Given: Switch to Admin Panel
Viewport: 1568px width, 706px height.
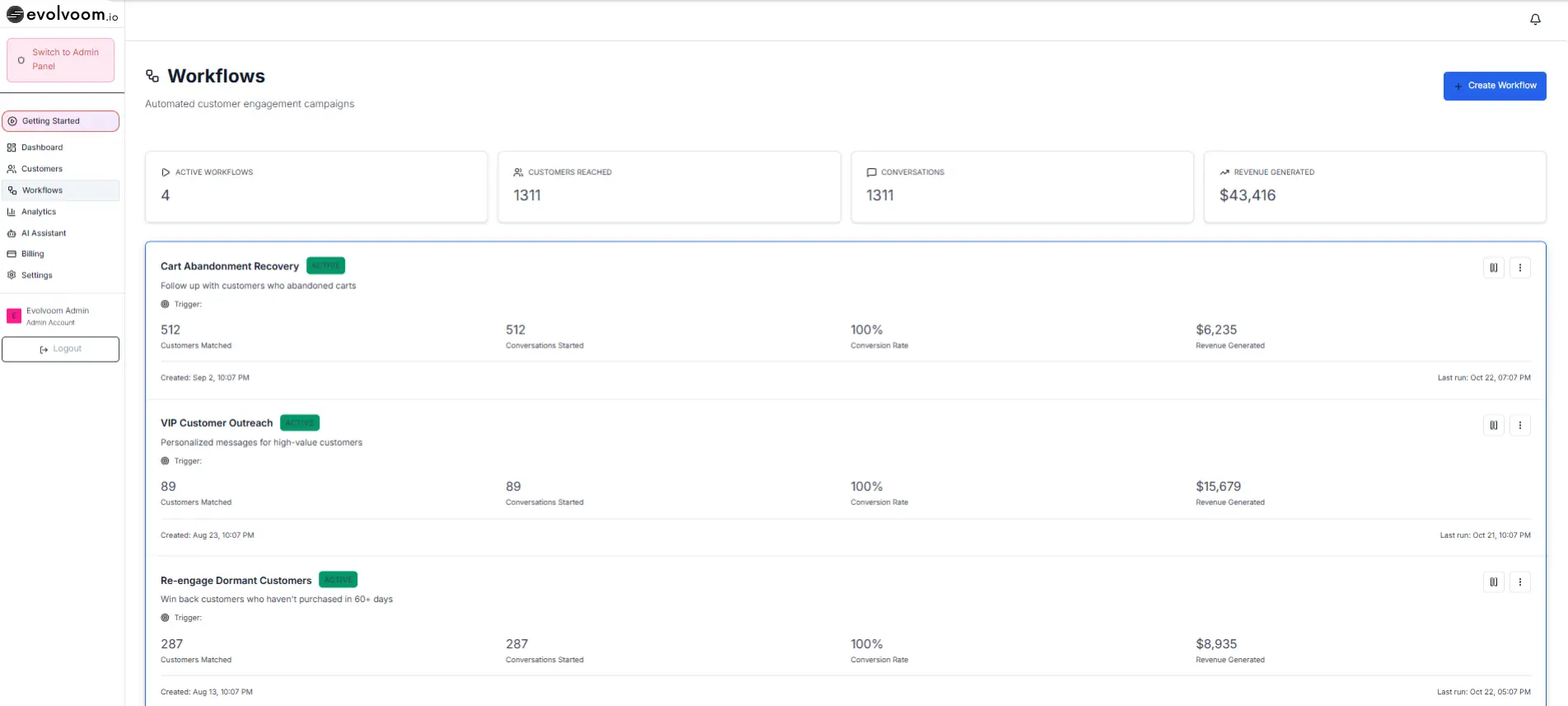Looking at the screenshot, I should click(x=61, y=60).
